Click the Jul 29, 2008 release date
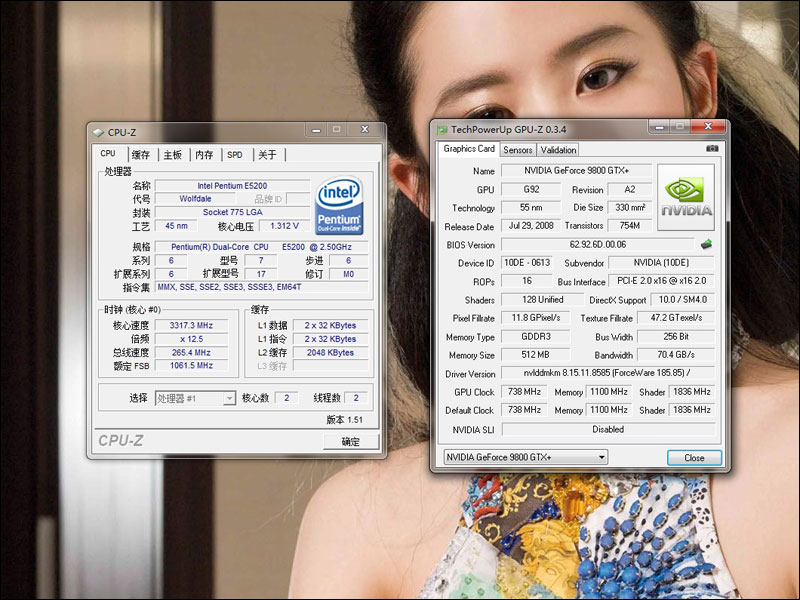The height and width of the screenshot is (600, 800). click(531, 226)
